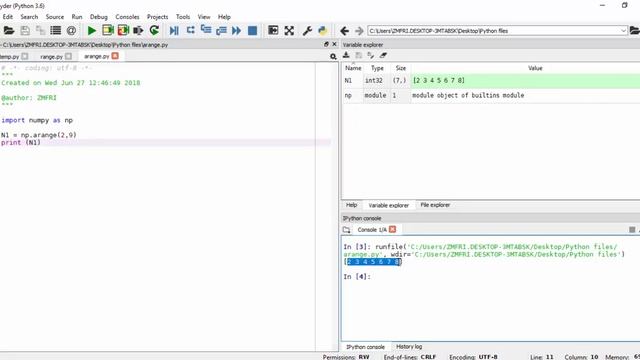Sort variables by the Type column header
640x360 pixels.
click(377, 68)
